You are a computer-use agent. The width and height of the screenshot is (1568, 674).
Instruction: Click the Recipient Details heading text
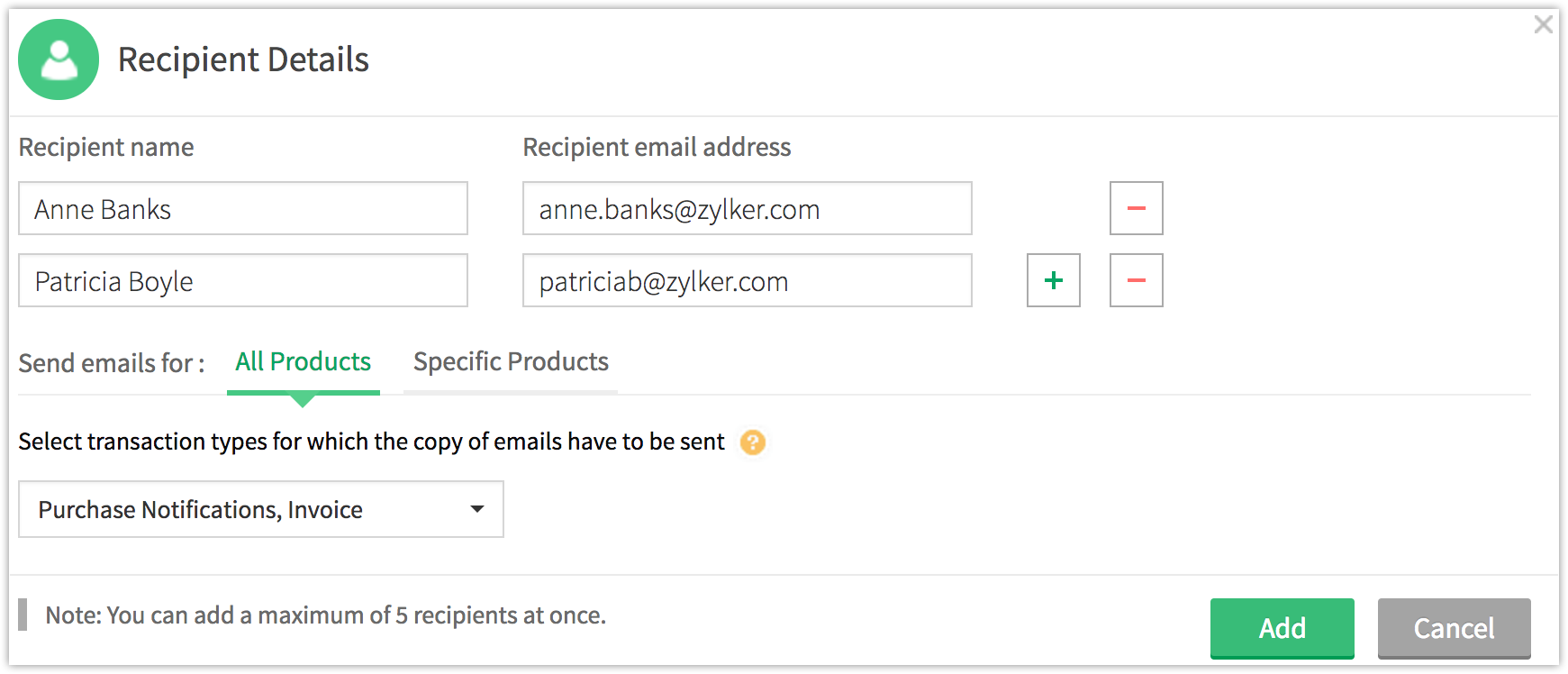click(x=243, y=59)
